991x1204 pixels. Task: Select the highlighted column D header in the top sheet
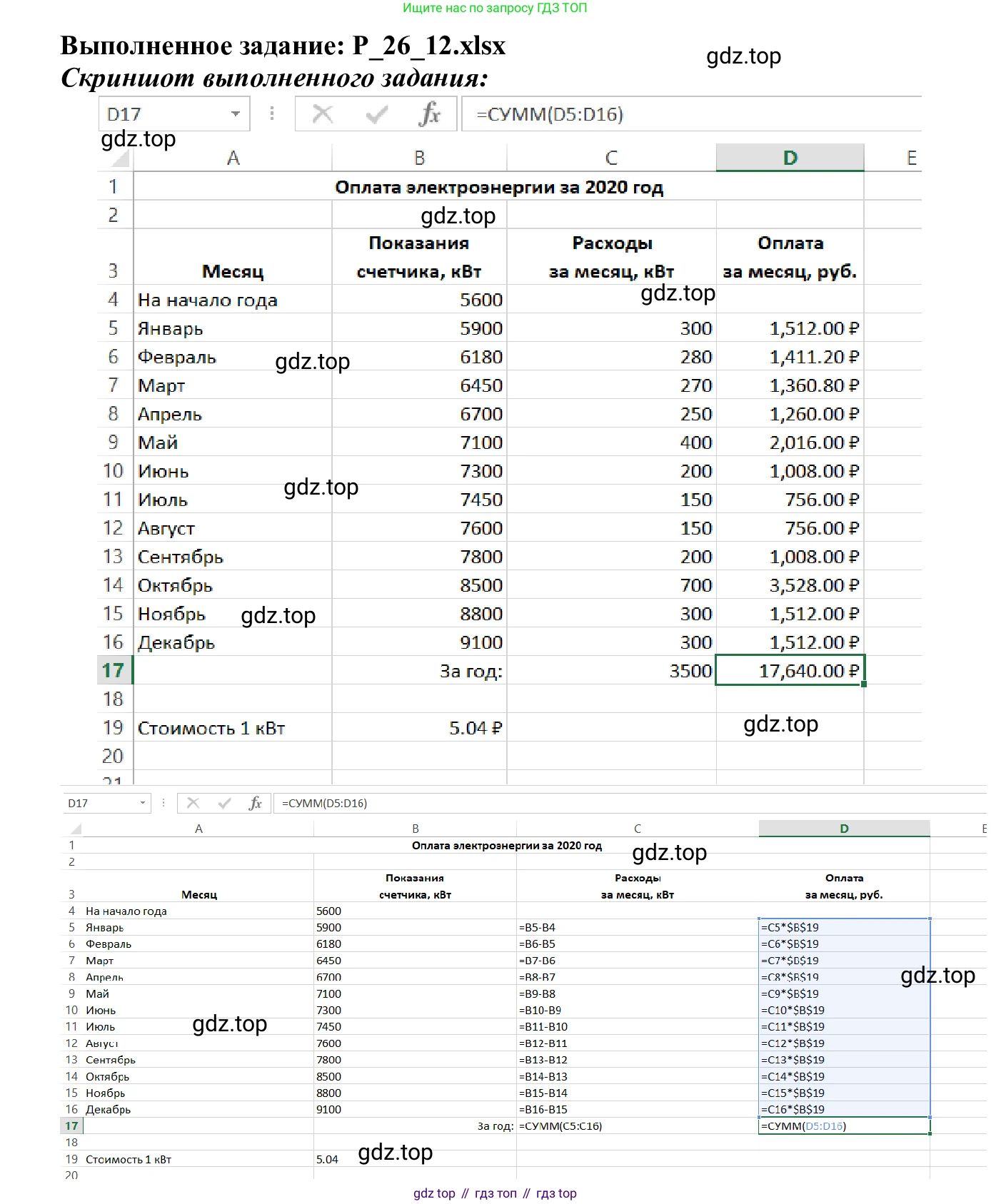click(790, 158)
